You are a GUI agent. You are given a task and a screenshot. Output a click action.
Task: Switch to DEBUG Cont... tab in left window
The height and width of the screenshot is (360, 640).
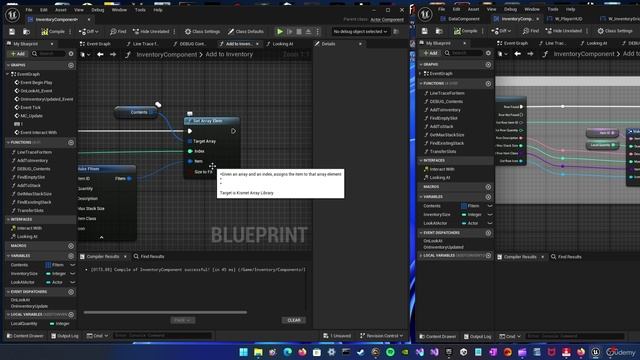[x=190, y=44]
